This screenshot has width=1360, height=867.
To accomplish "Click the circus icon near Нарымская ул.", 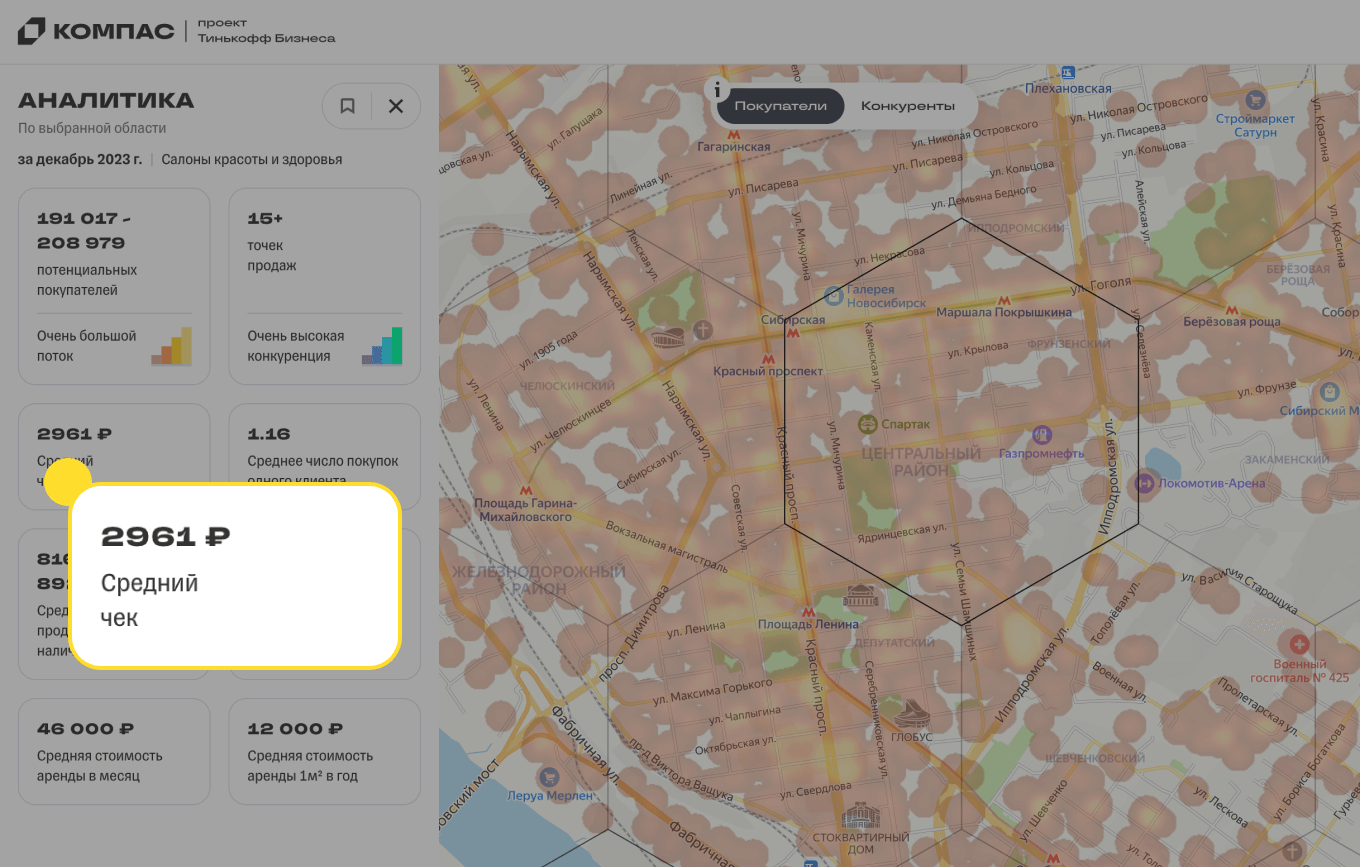I will click(x=666, y=339).
